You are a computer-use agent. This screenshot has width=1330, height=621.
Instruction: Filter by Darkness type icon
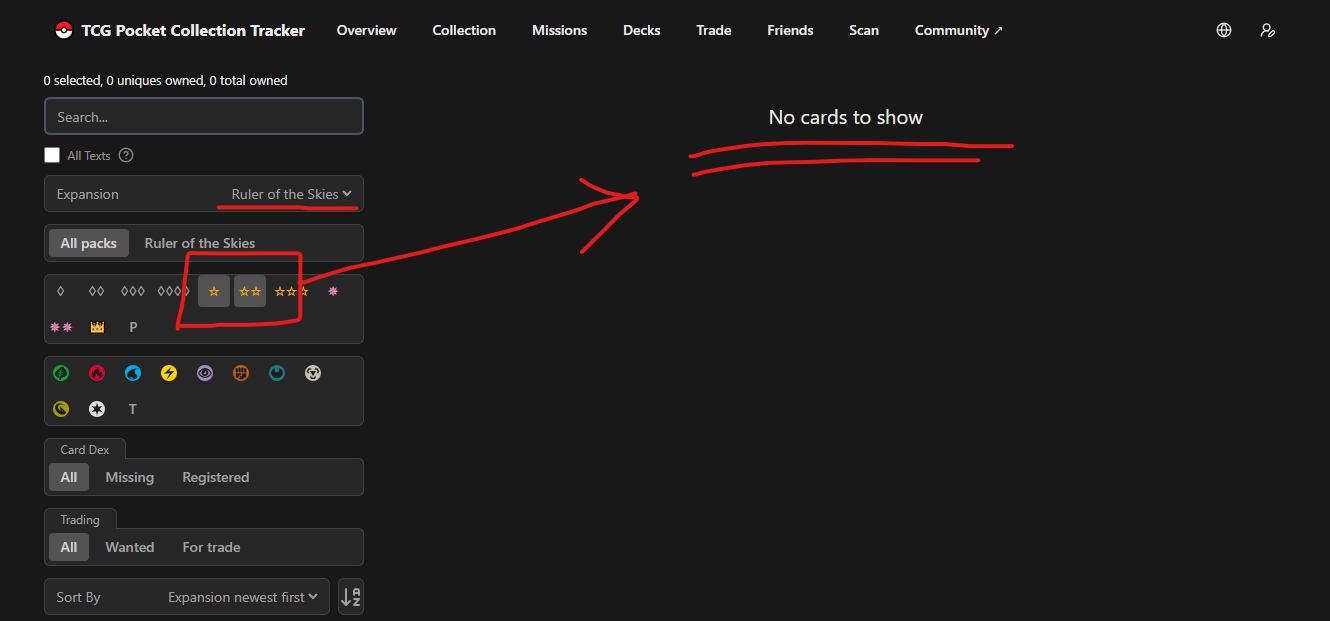pos(277,373)
